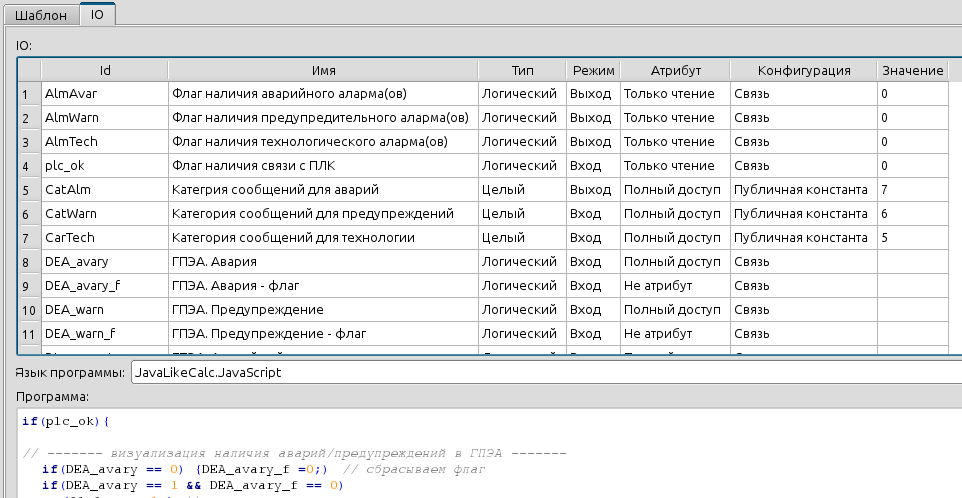Select the plc_ok Id cell

click(104, 166)
